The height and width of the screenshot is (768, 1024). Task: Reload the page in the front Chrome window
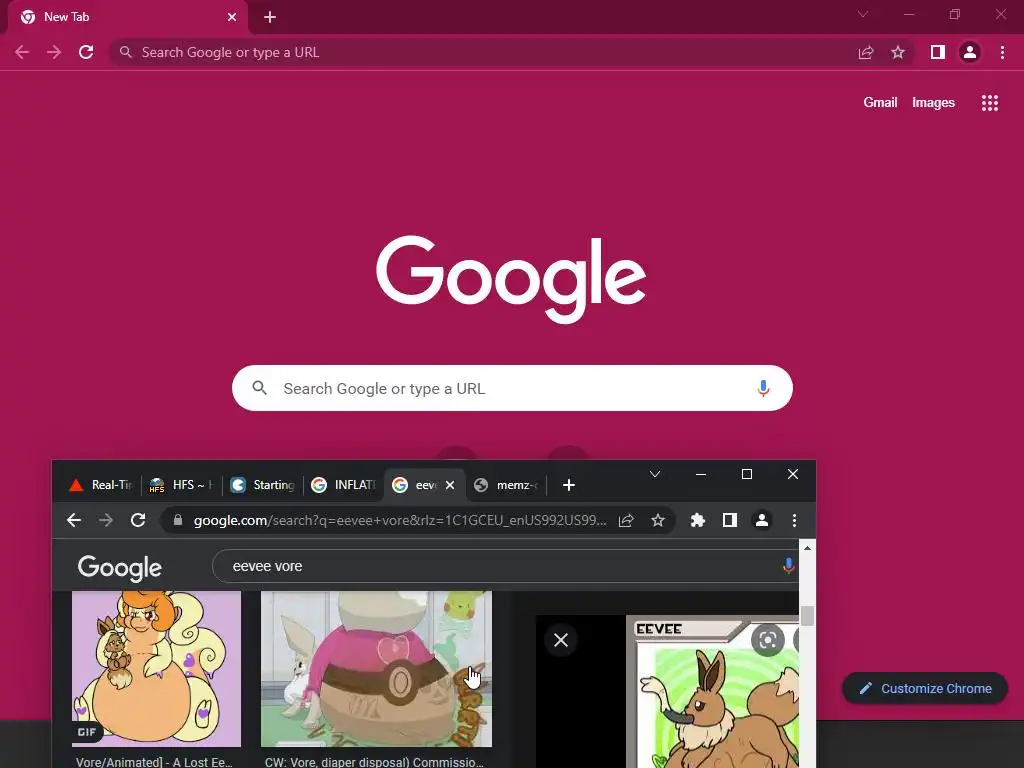coord(138,520)
